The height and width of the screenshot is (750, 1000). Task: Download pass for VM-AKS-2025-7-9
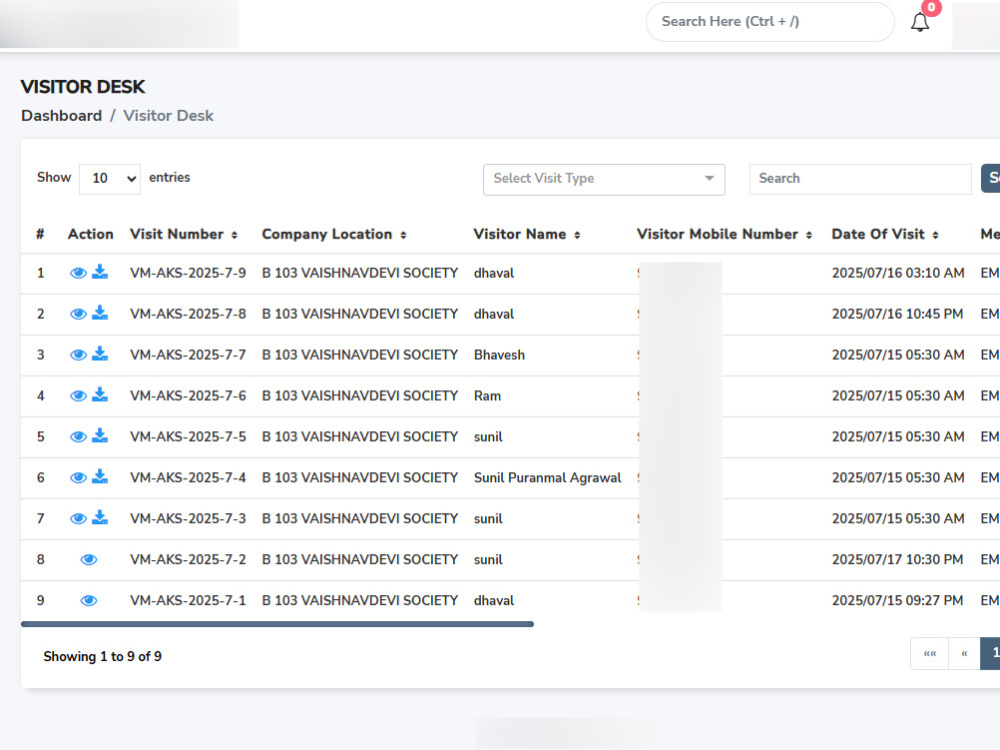pyautogui.click(x=100, y=272)
